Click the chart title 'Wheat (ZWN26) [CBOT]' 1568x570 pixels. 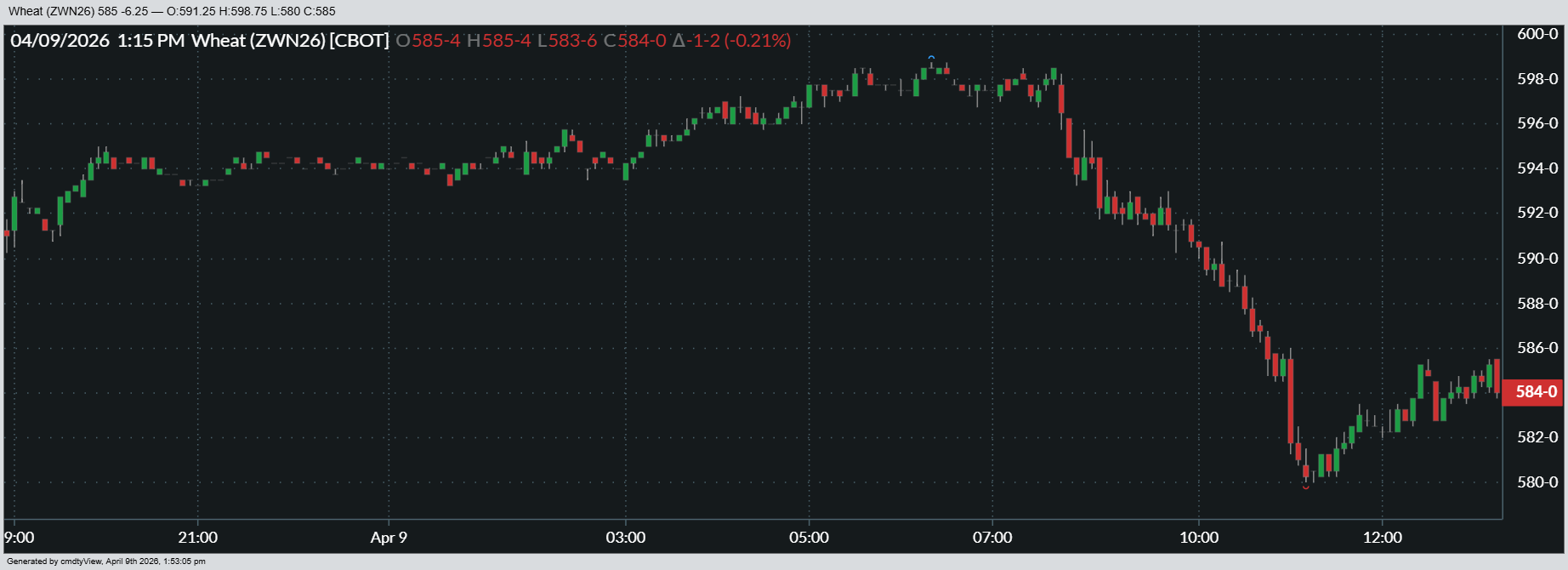pos(290,40)
